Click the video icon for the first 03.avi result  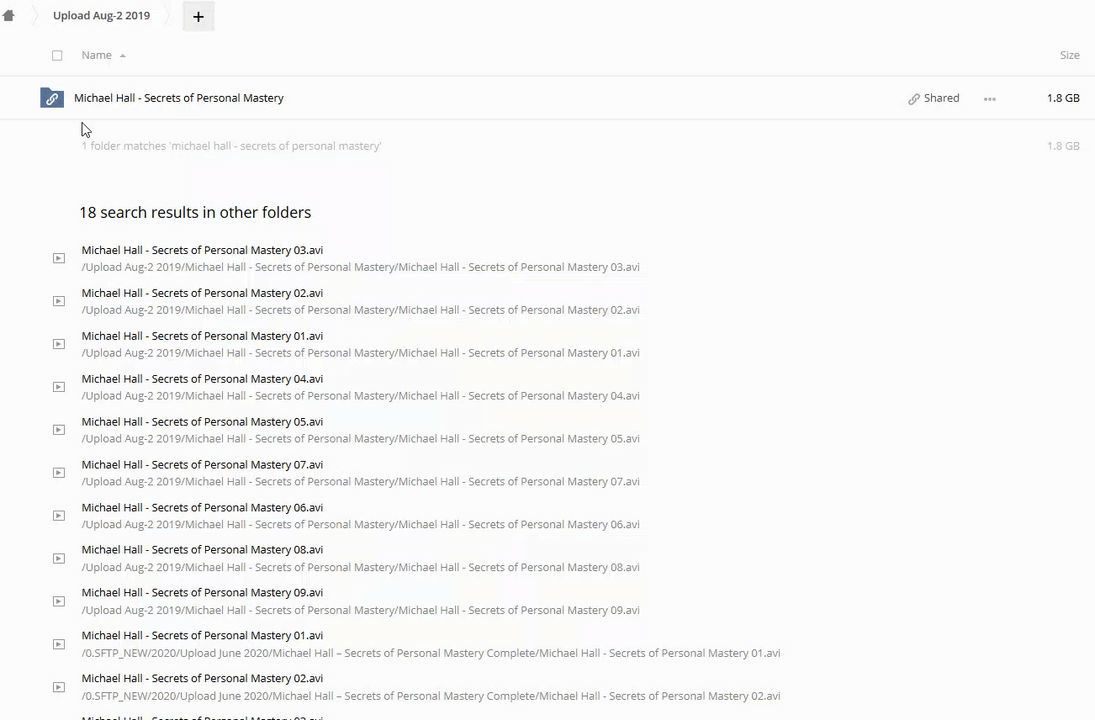click(x=59, y=258)
